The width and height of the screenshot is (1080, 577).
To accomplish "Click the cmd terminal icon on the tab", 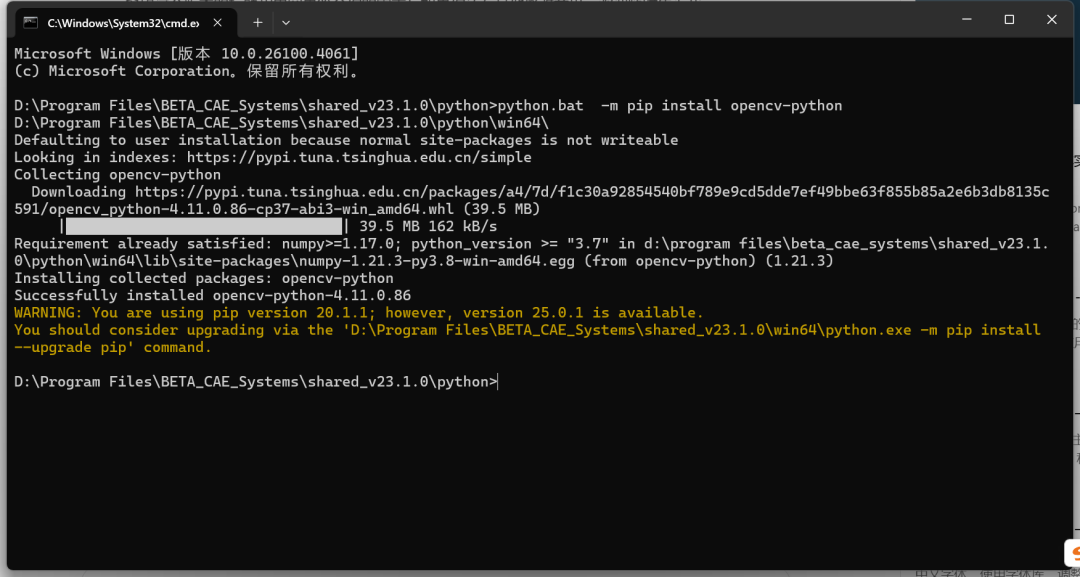I will click(x=30, y=23).
